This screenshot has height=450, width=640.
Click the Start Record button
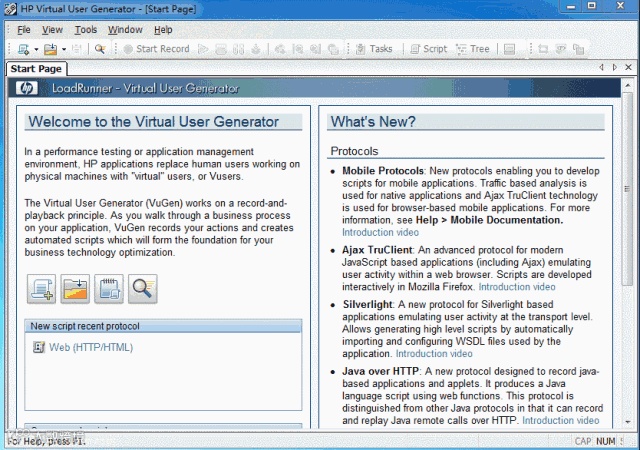click(156, 49)
